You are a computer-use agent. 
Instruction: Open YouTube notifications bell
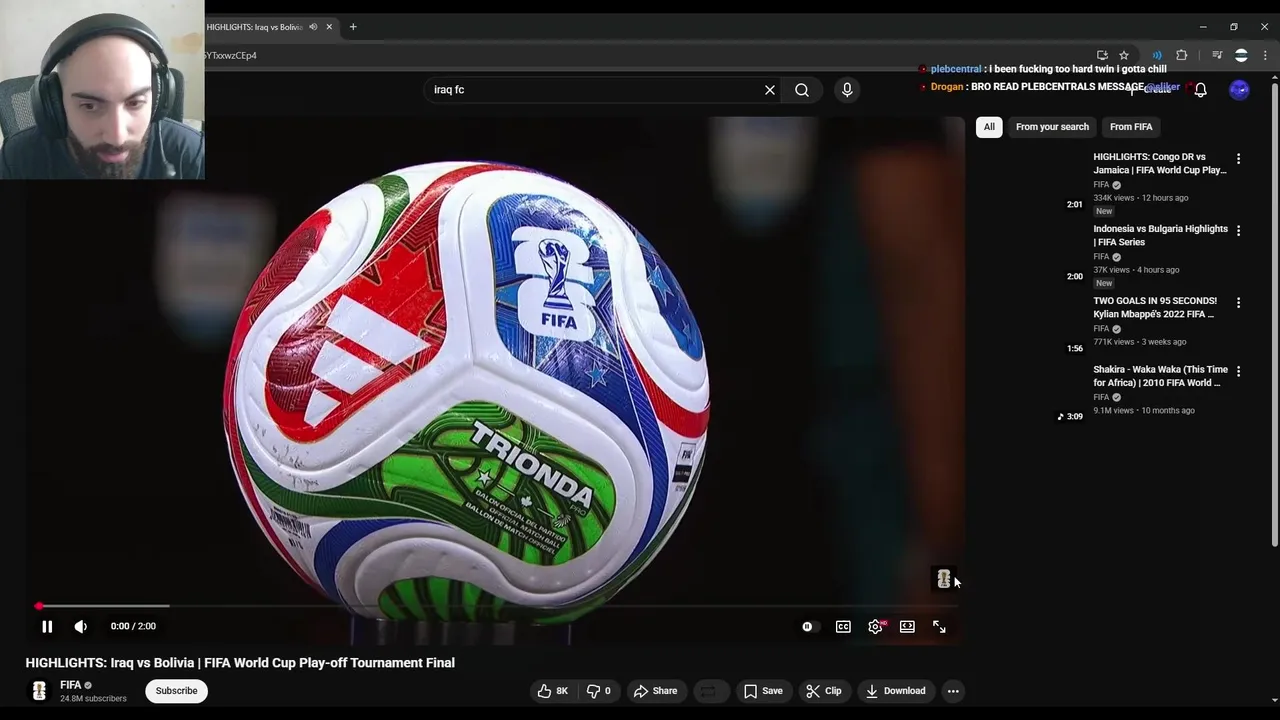point(1201,90)
